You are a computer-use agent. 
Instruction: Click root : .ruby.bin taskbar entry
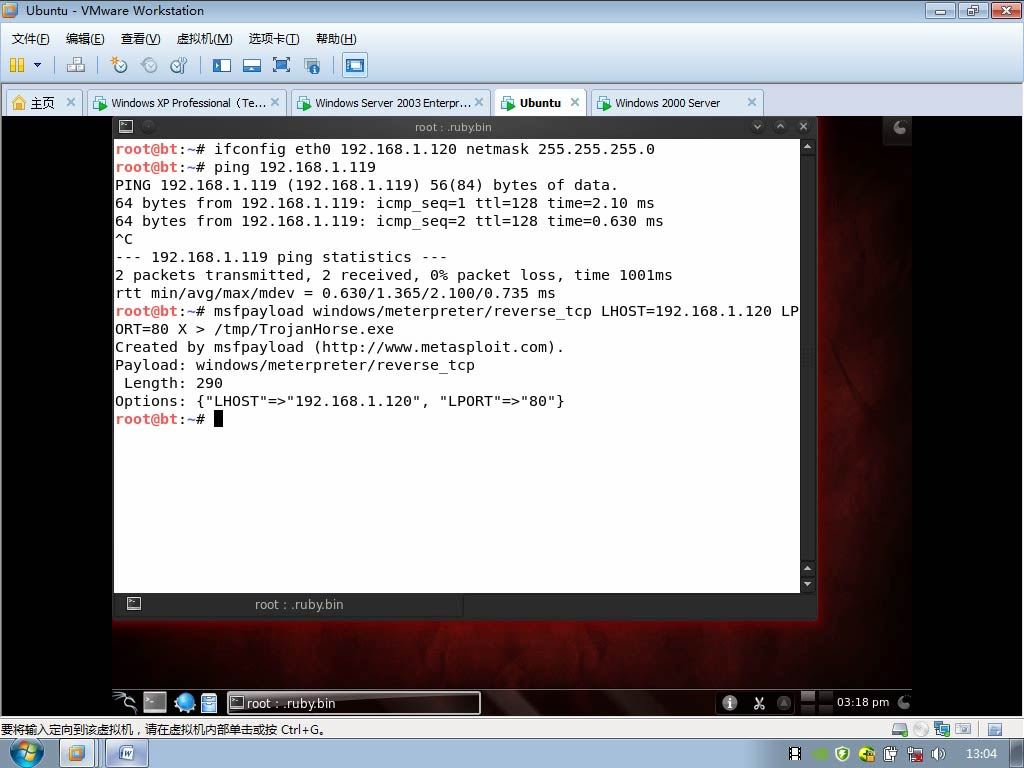353,703
